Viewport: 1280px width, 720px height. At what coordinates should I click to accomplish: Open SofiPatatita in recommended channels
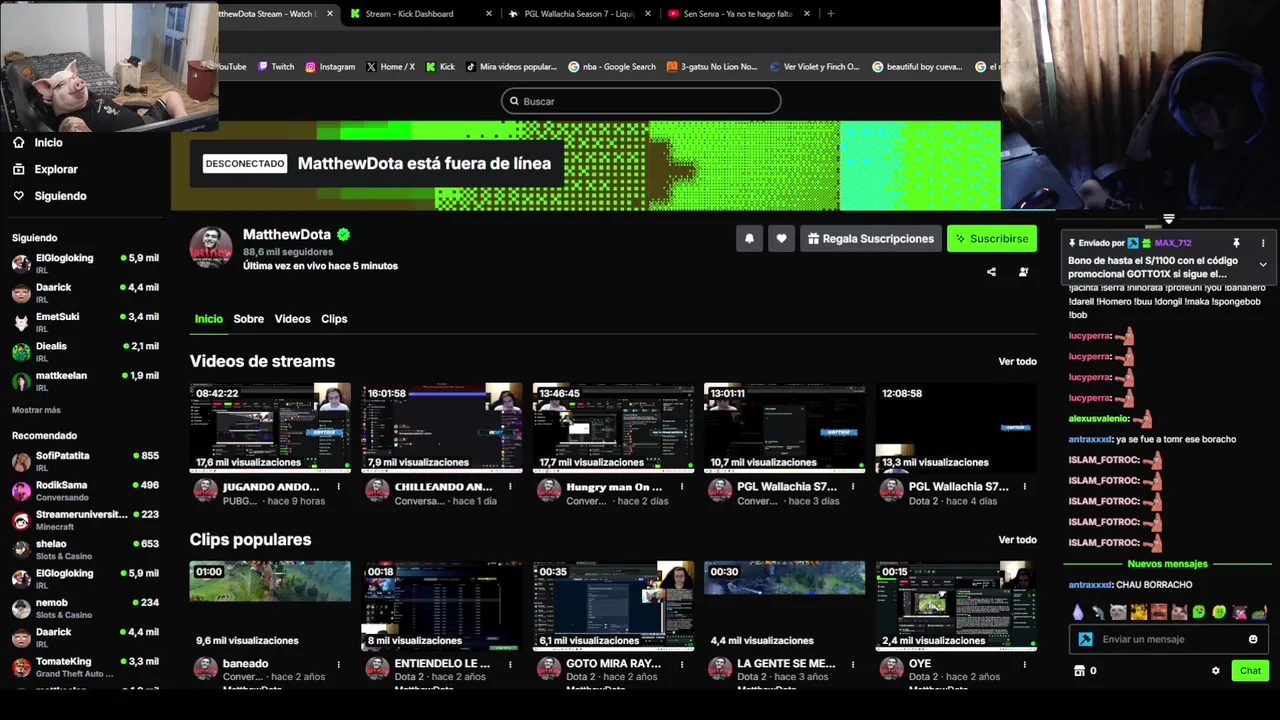(x=85, y=461)
